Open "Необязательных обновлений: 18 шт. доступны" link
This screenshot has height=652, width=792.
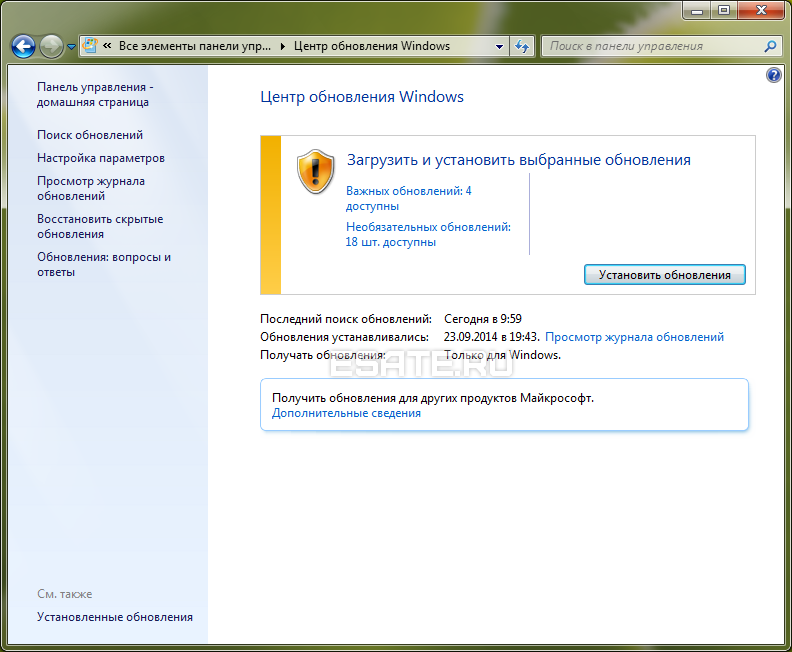point(428,234)
